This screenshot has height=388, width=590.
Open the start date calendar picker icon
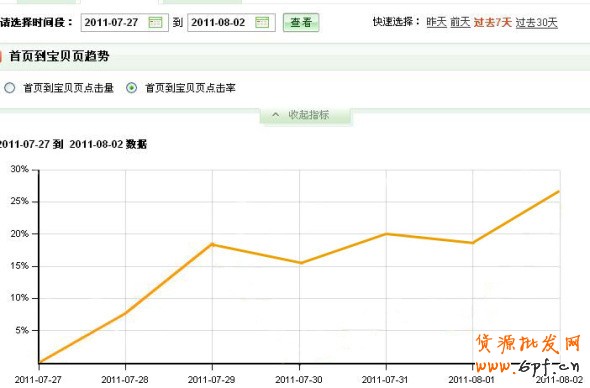155,22
